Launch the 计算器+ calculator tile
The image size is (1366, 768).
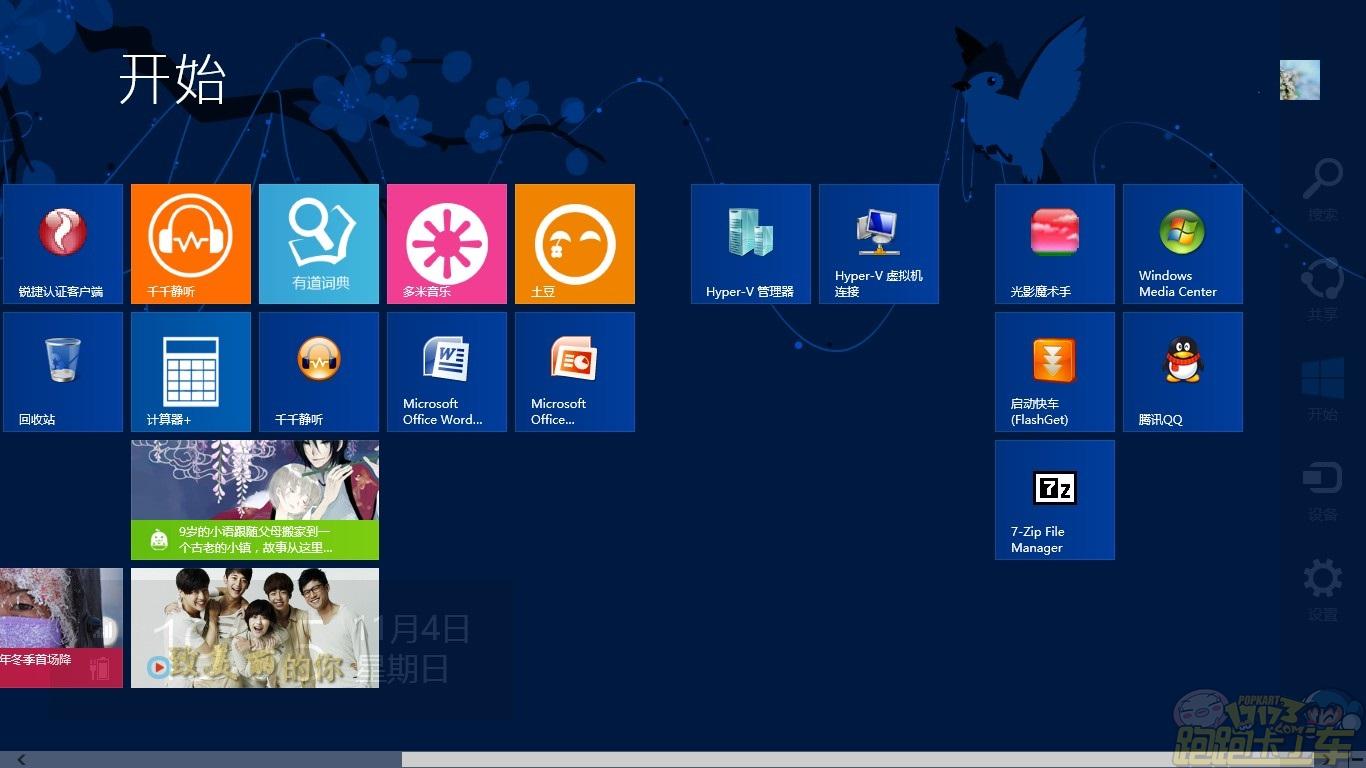tap(191, 372)
